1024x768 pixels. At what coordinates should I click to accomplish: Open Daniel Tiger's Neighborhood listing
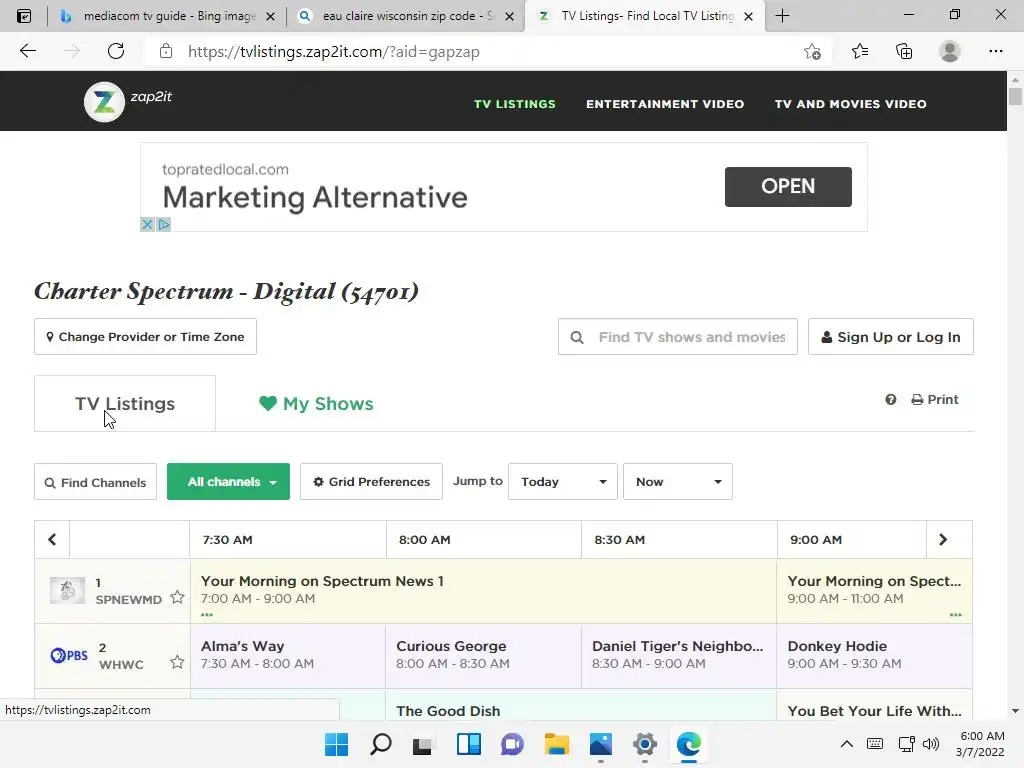tap(679, 655)
